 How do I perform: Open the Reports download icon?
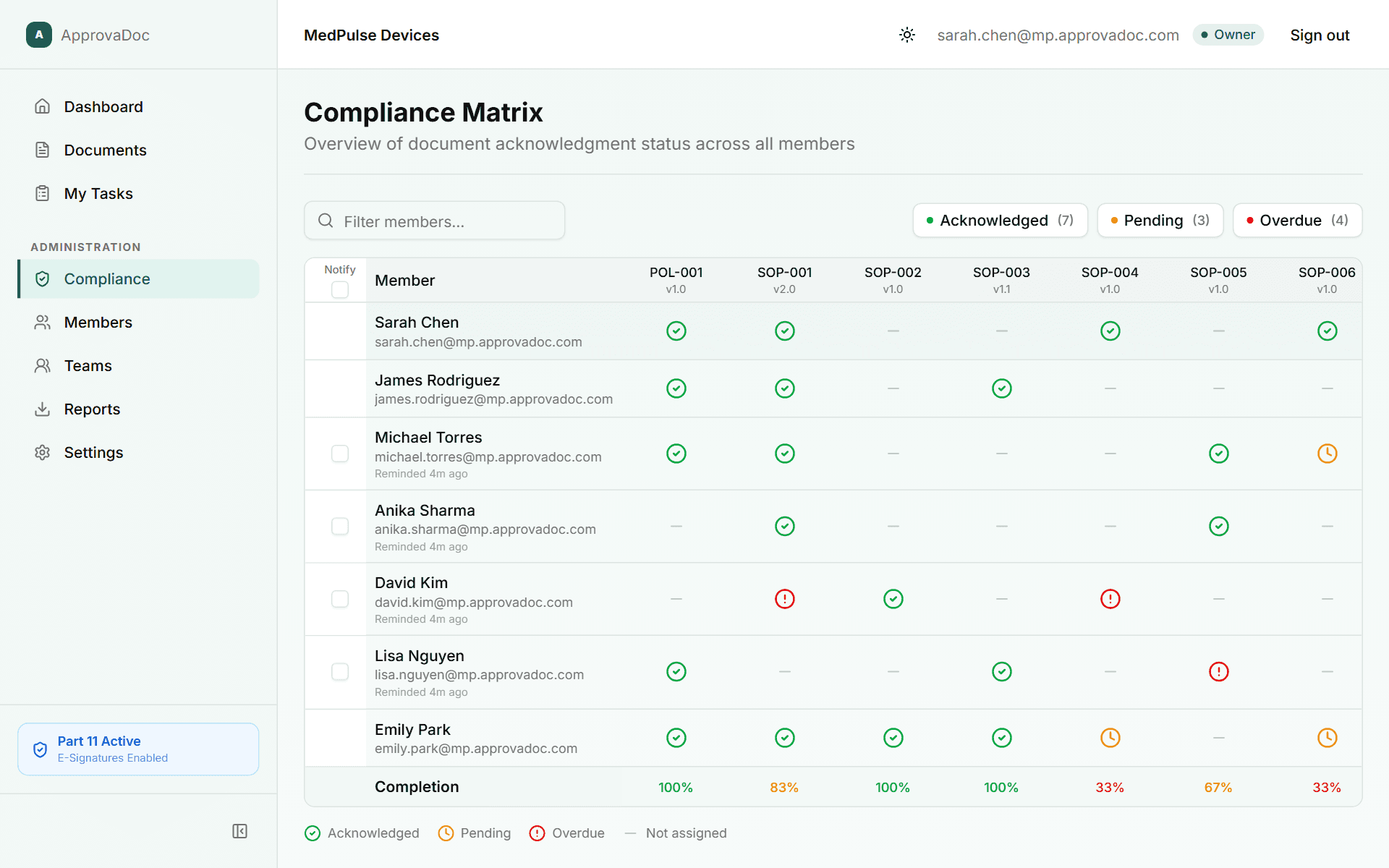43,409
